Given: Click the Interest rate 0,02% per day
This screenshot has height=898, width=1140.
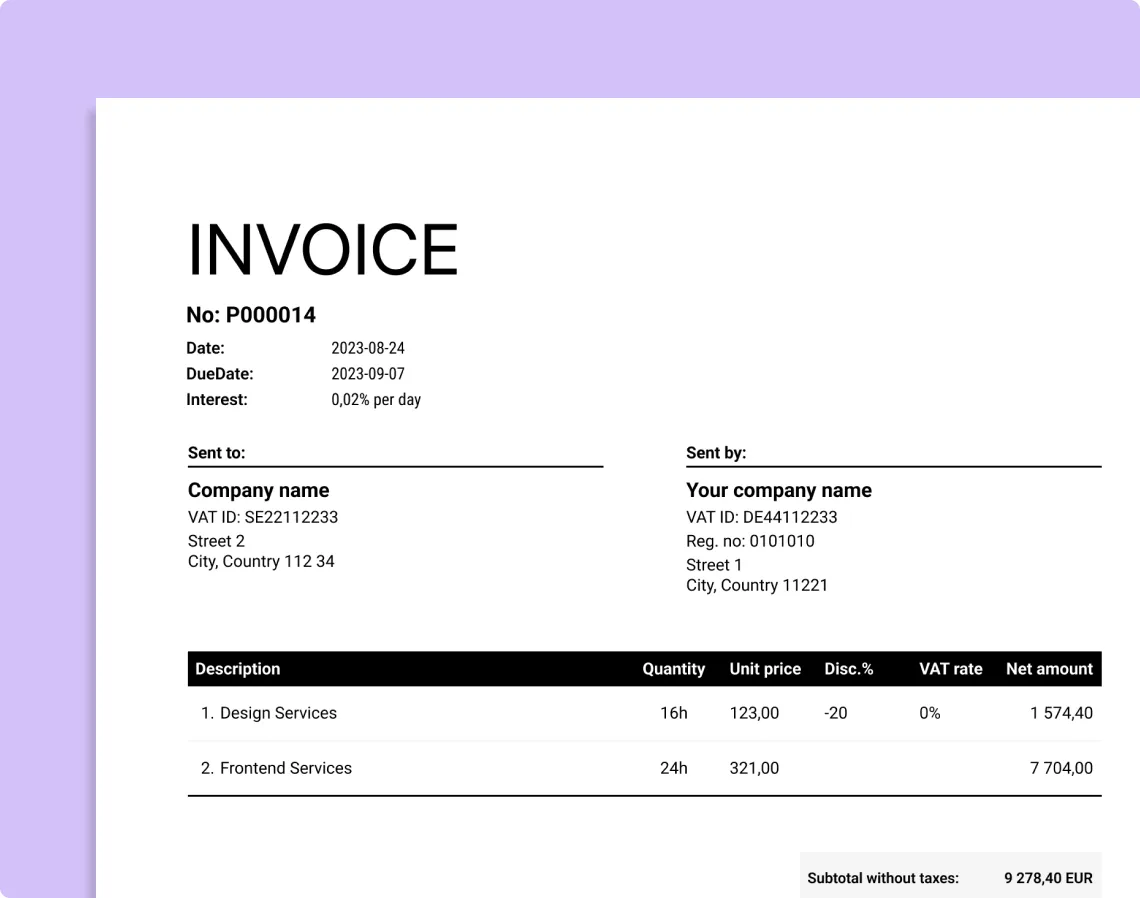Looking at the screenshot, I should pos(376,399).
